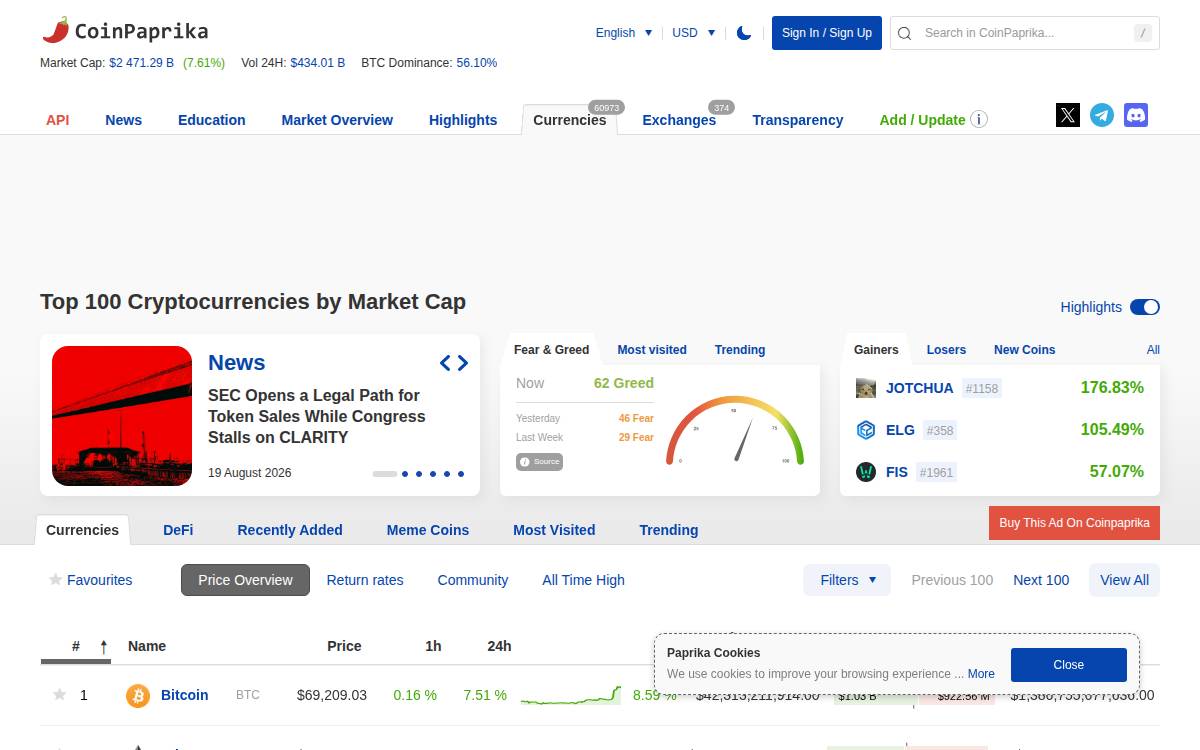Open the DeFi list tab

(178, 530)
